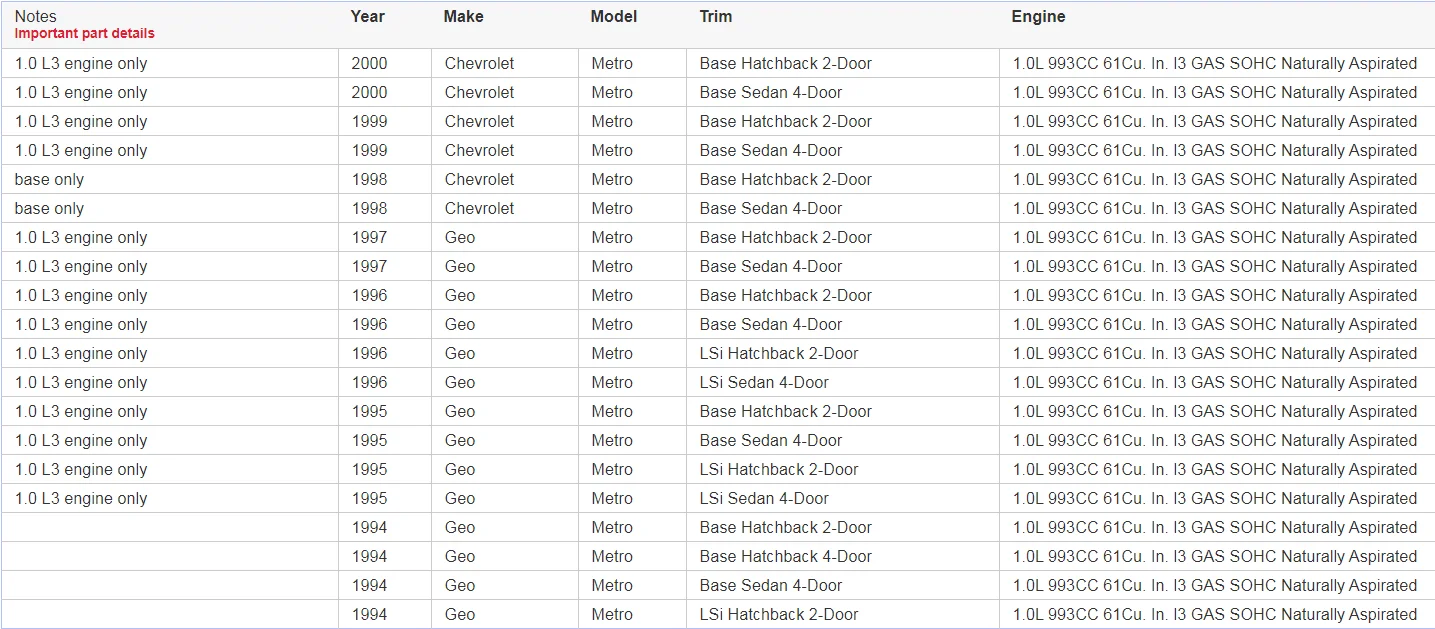The image size is (1435, 629).
Task: Click the Metro model cell in 1994 Base Sedan row
Action: pyautogui.click(x=633, y=586)
